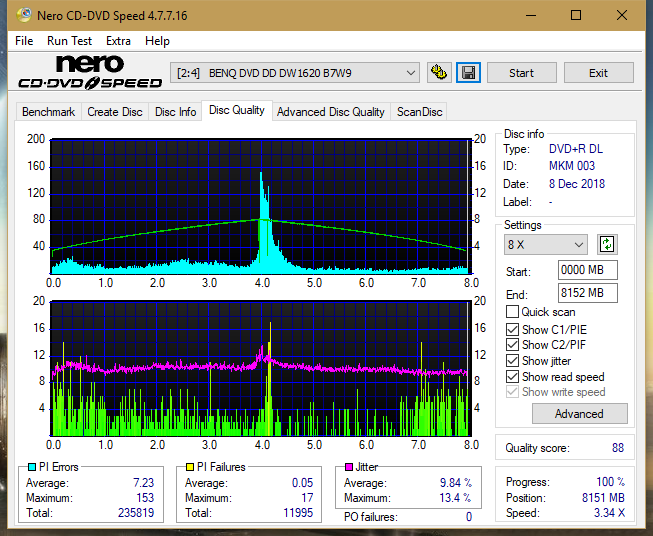
Task: Open the Extra menu
Action: [x=118, y=41]
